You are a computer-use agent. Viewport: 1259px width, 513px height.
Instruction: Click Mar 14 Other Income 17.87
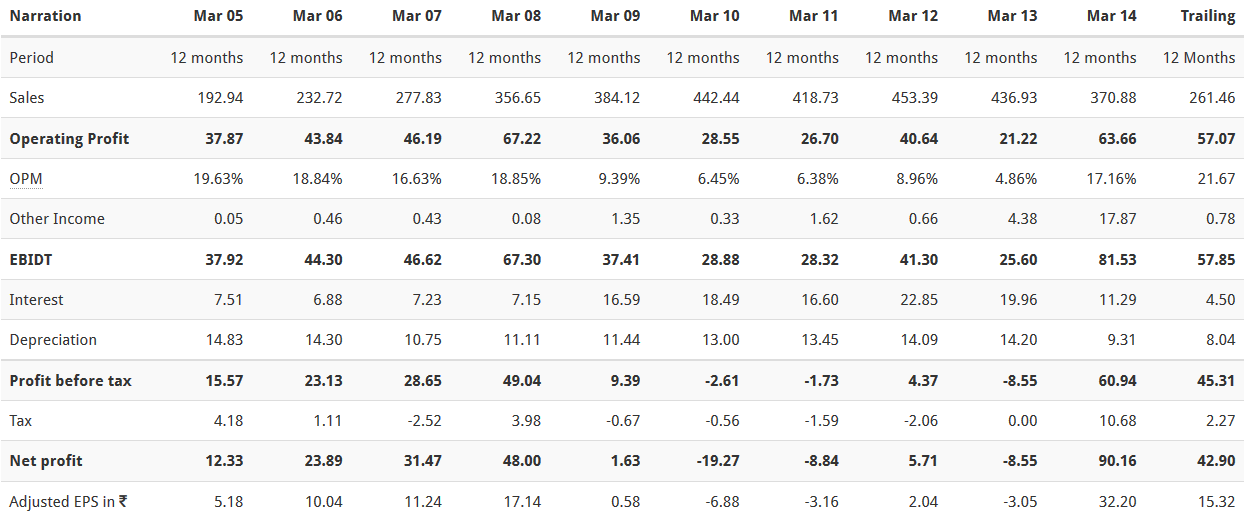(x=1117, y=219)
